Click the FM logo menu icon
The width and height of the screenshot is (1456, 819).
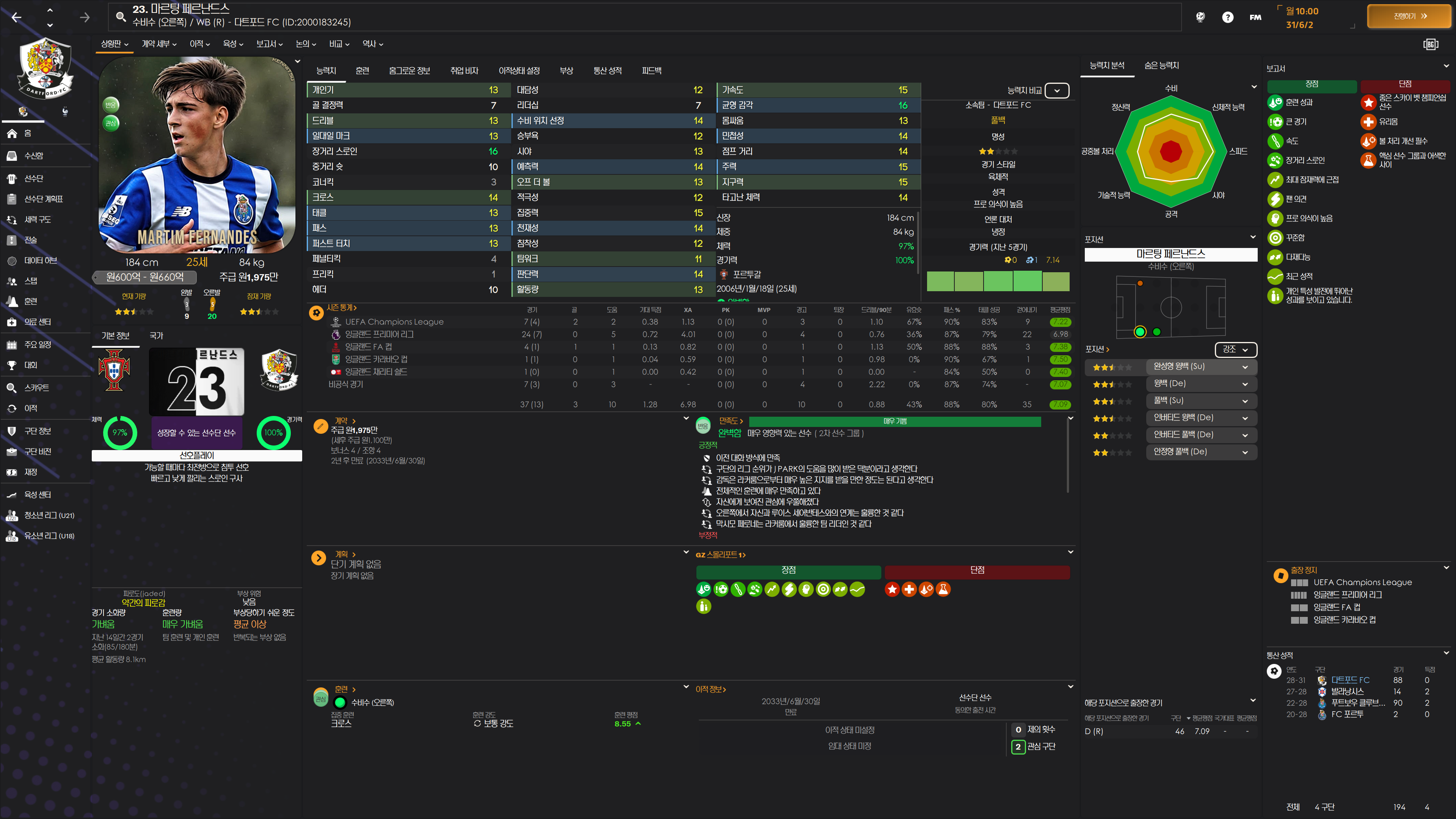coord(1255,17)
